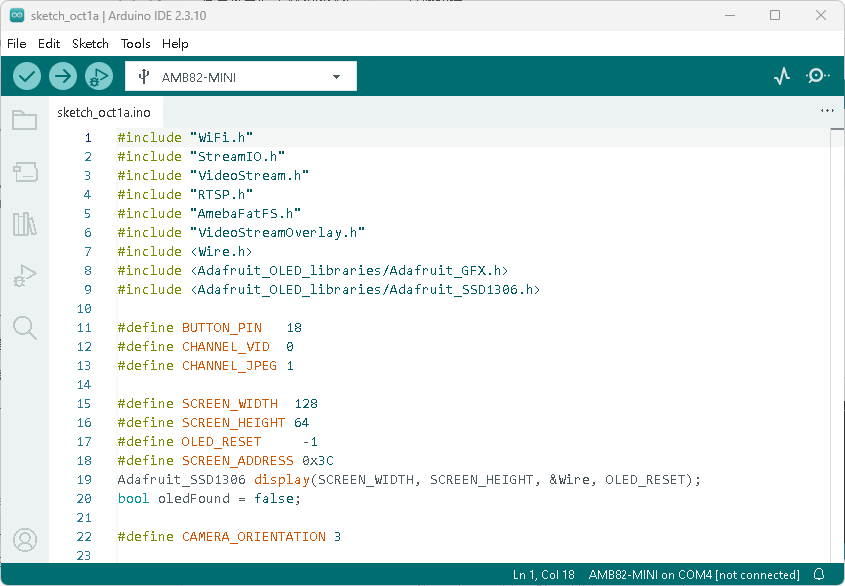This screenshot has height=586, width=845.
Task: Open the Edit menu
Action: (x=49, y=44)
